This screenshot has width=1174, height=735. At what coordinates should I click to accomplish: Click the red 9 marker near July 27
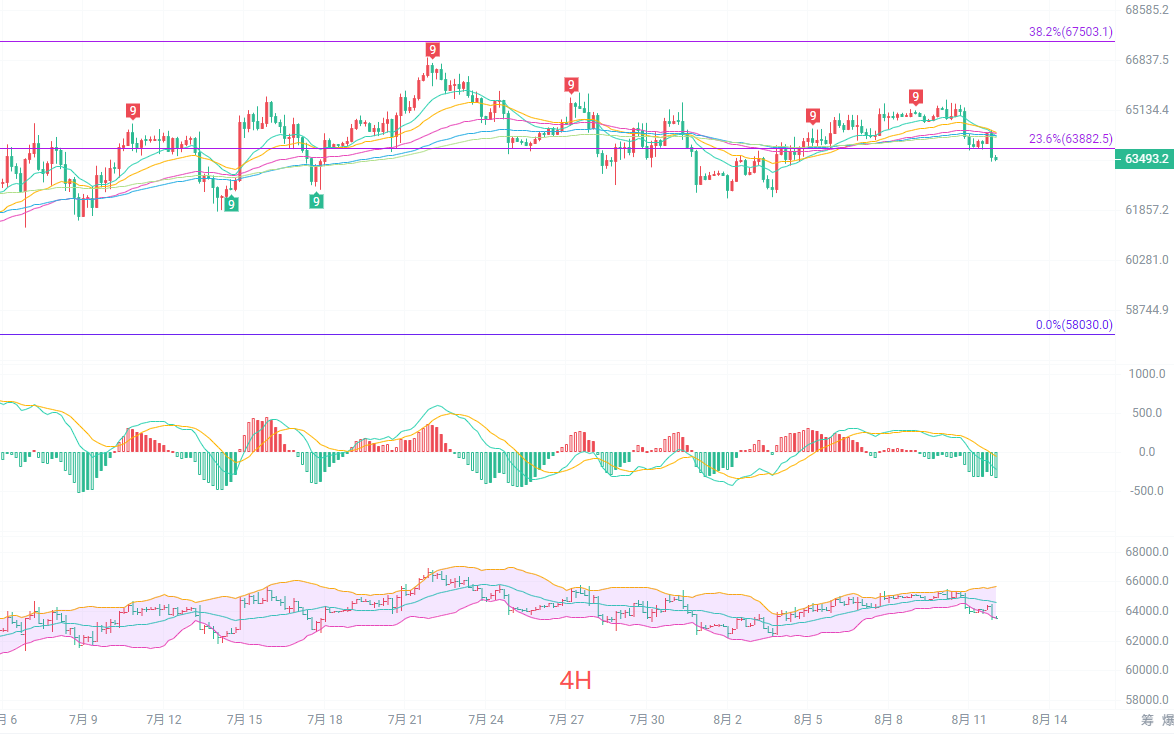[x=571, y=85]
